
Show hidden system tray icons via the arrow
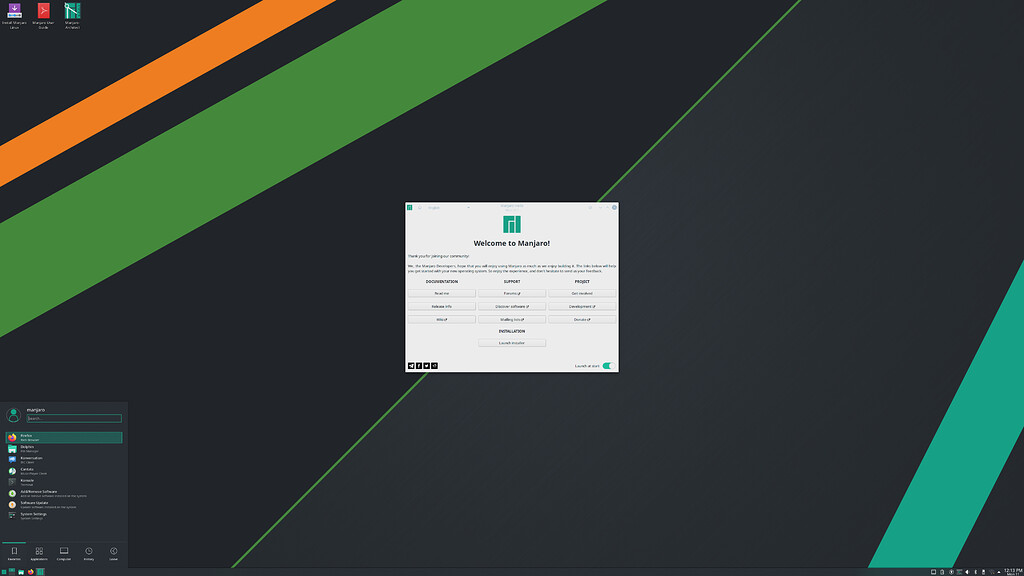(999, 571)
